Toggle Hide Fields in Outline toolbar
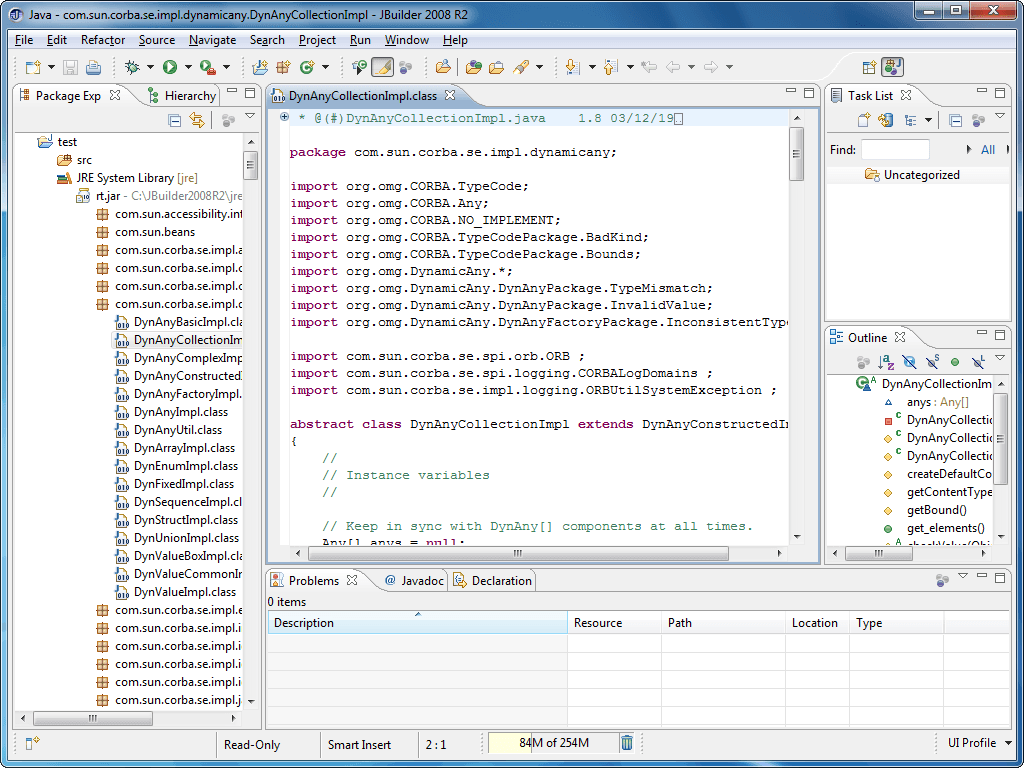The image size is (1024, 768). pyautogui.click(x=909, y=361)
